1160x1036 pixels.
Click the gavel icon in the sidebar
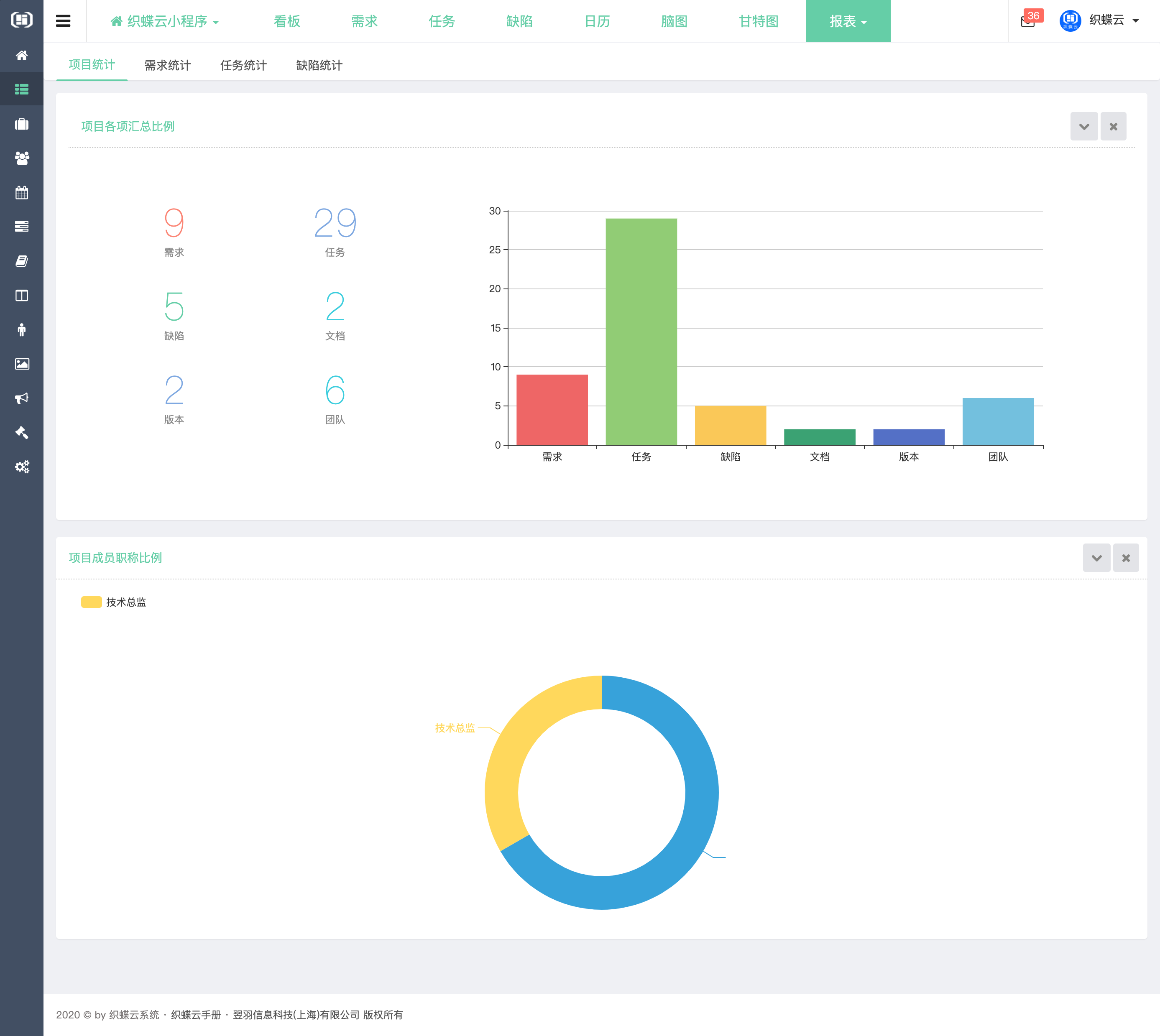coord(22,433)
